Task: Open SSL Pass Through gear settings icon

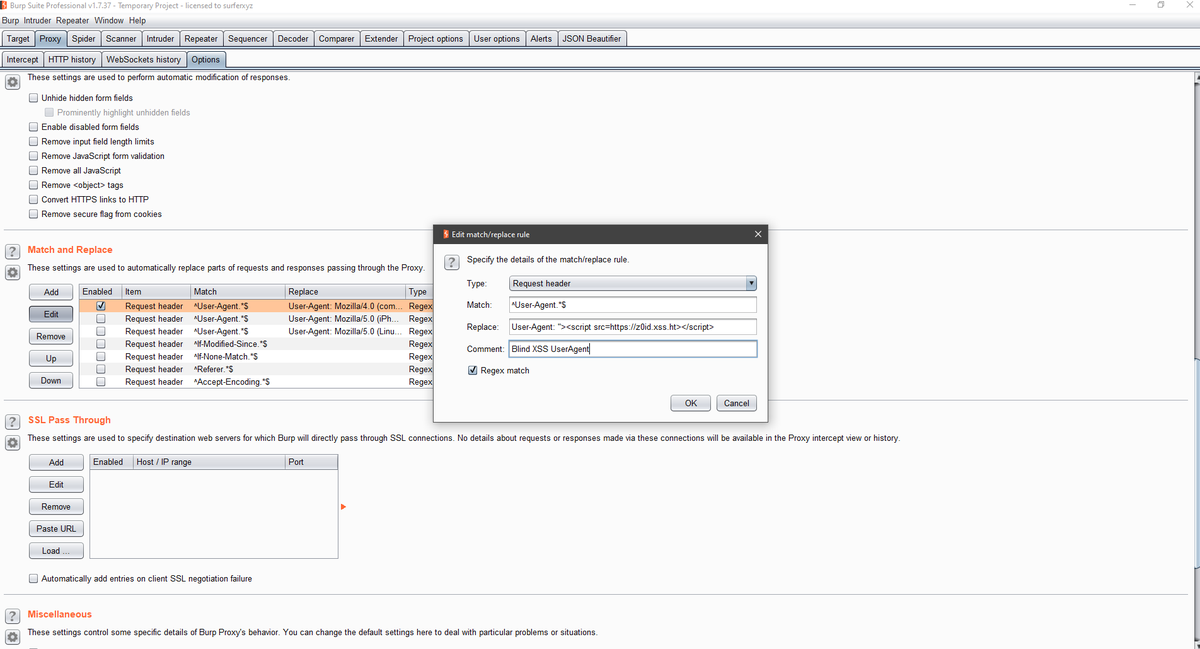Action: (x=13, y=442)
